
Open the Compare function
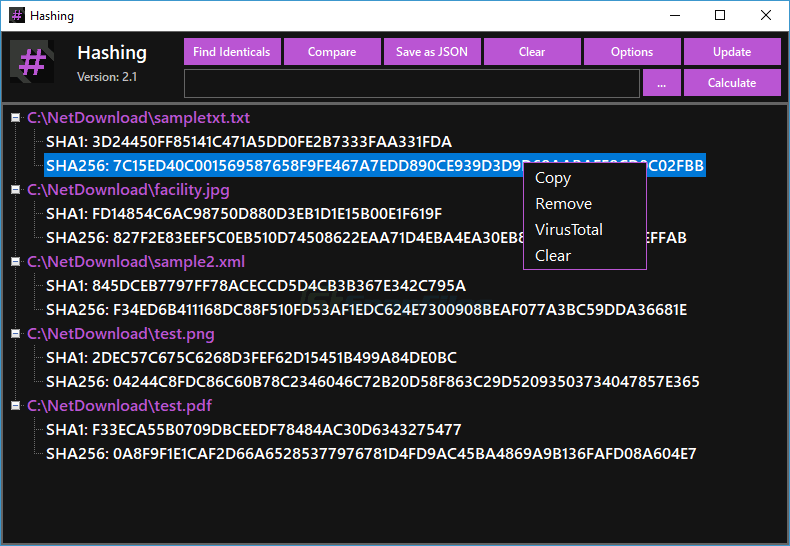click(332, 52)
